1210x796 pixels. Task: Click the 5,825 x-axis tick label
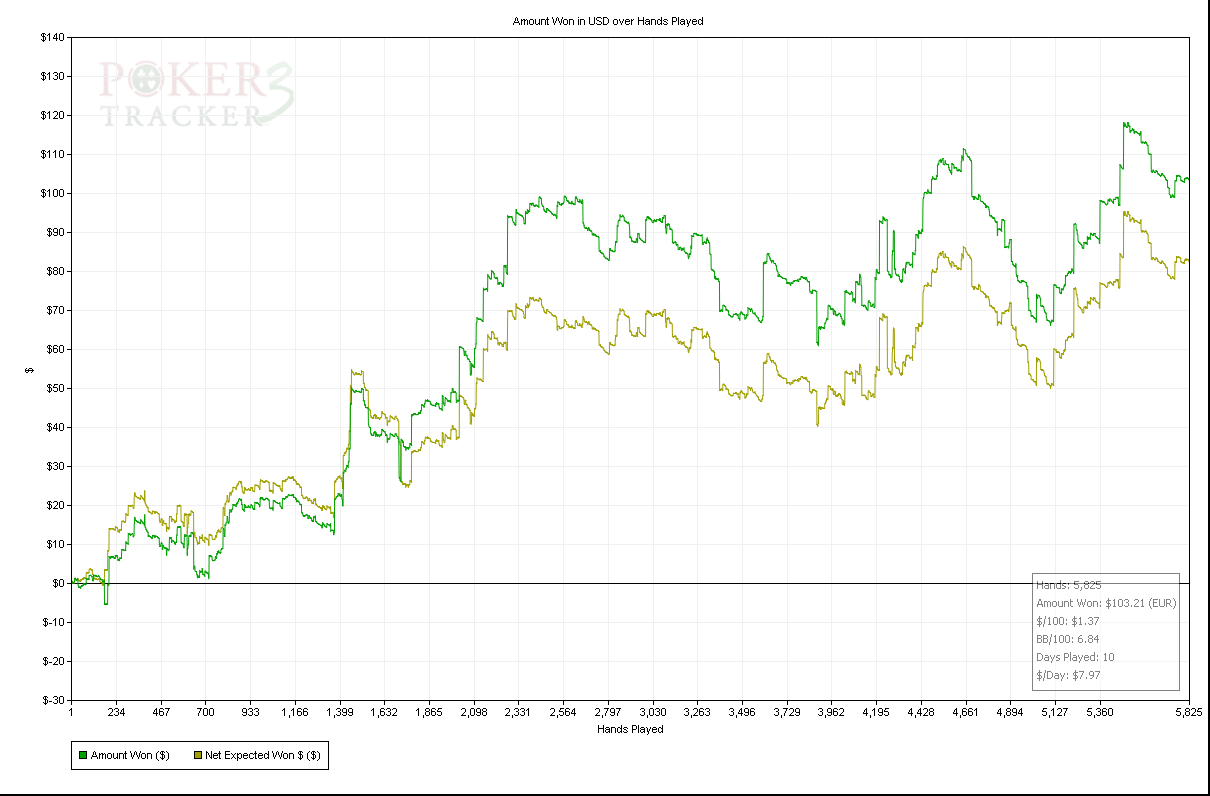coord(1188,713)
